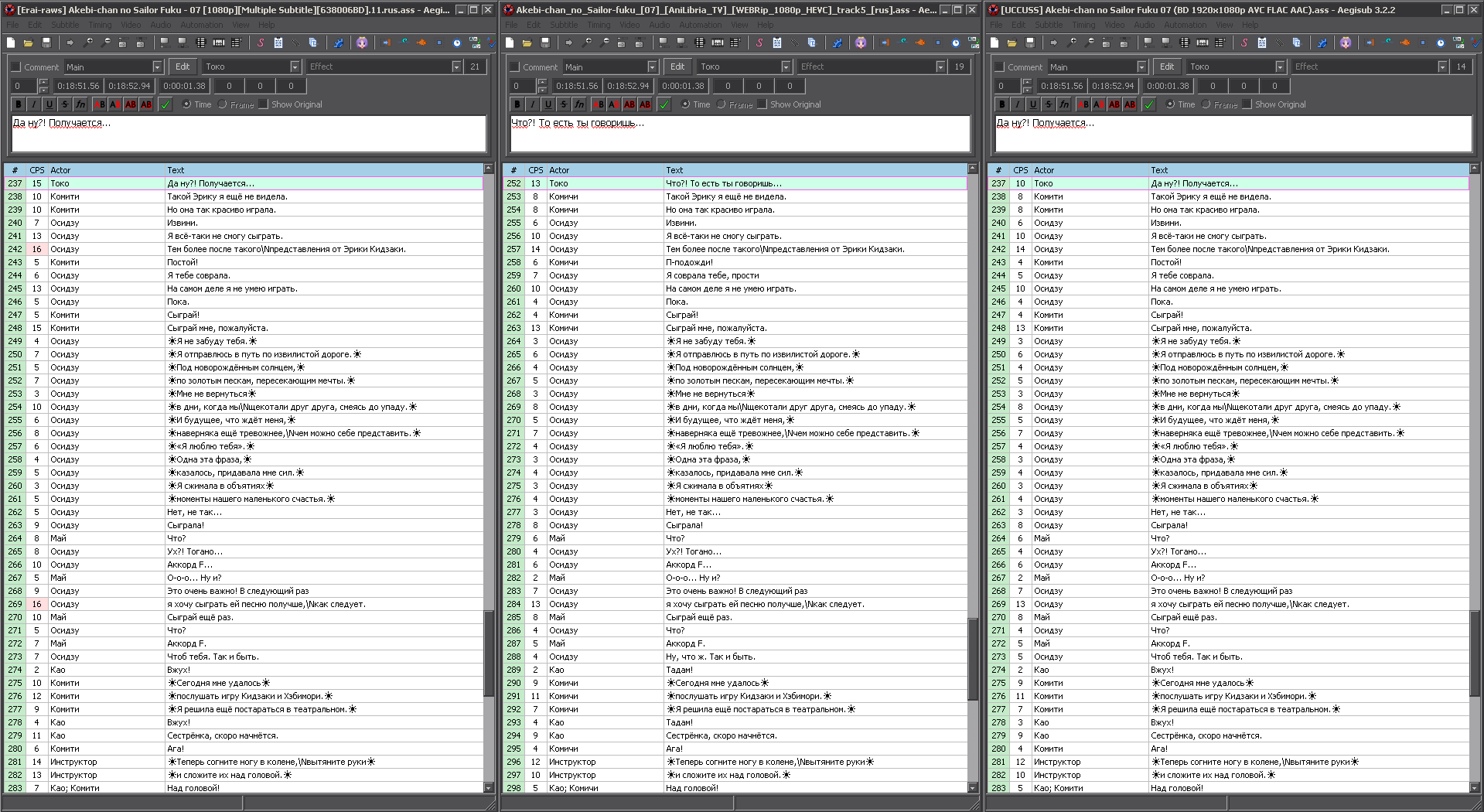Commit line with green checkmark in Erai-raws window
1484x812 pixels.
(x=165, y=104)
